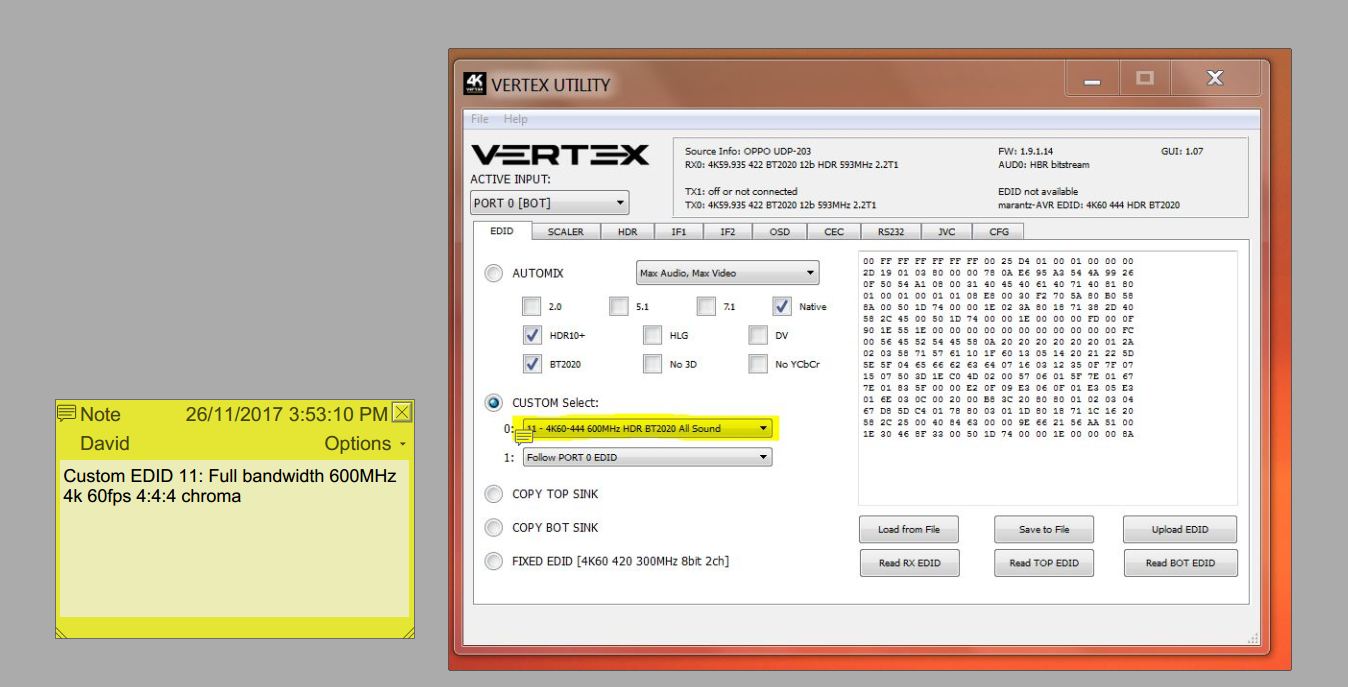Screen dimensions: 1348x687
Task: Click the Read RX EDID button
Action: pyautogui.click(x=909, y=563)
